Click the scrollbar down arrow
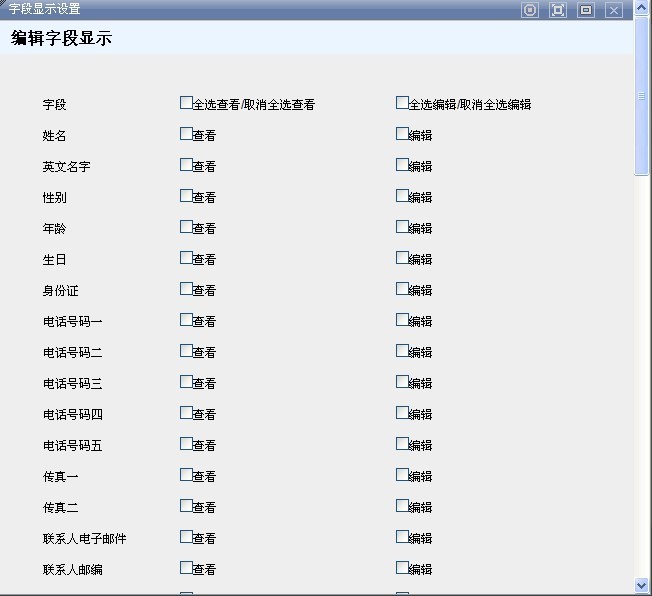The image size is (652, 596). (x=642, y=585)
